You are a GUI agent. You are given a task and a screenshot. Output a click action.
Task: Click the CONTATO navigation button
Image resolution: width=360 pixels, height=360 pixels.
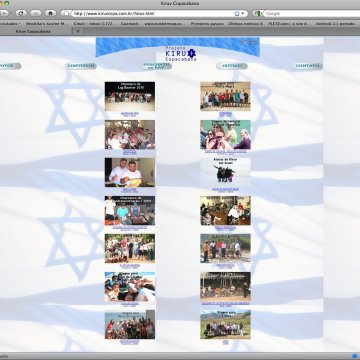tap(308, 66)
